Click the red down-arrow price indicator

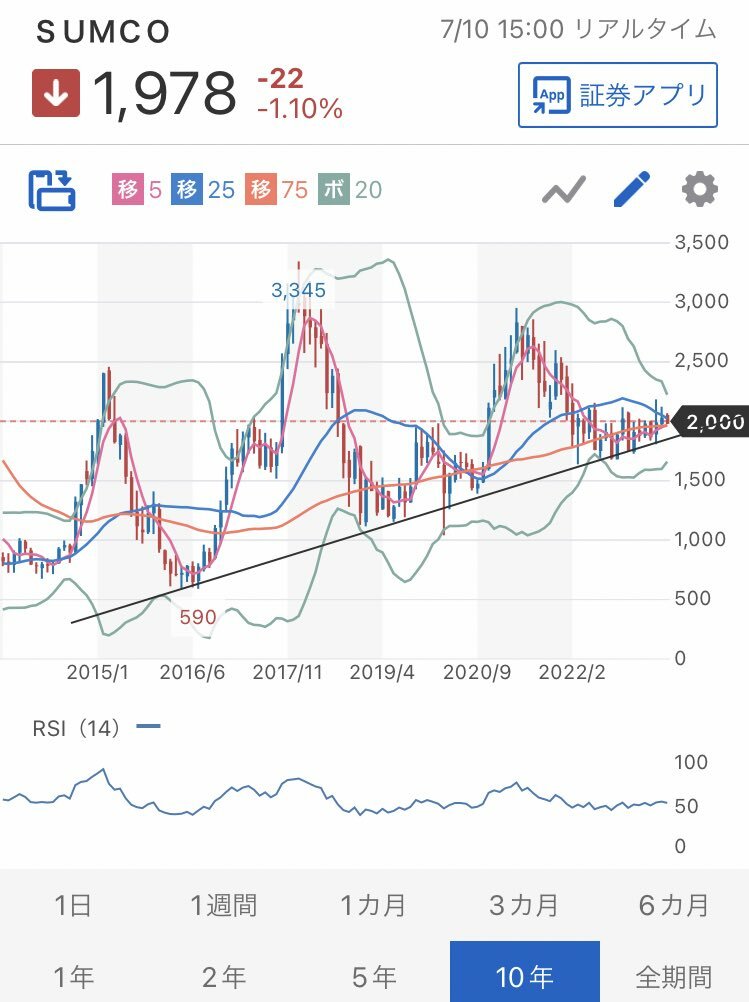pyautogui.click(x=56, y=93)
